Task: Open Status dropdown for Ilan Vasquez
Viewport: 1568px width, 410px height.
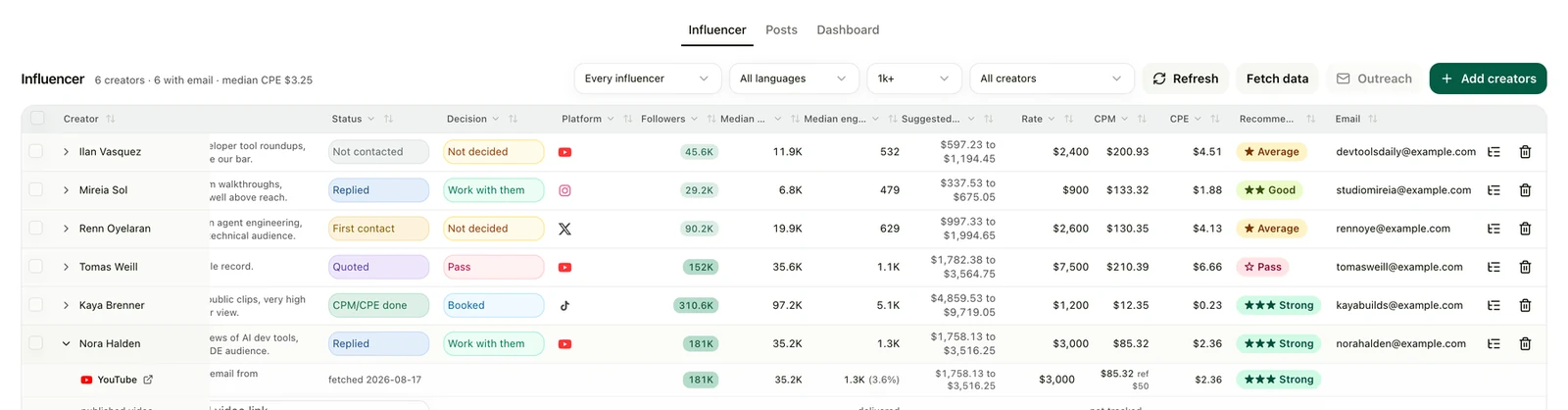Action: tap(378, 152)
